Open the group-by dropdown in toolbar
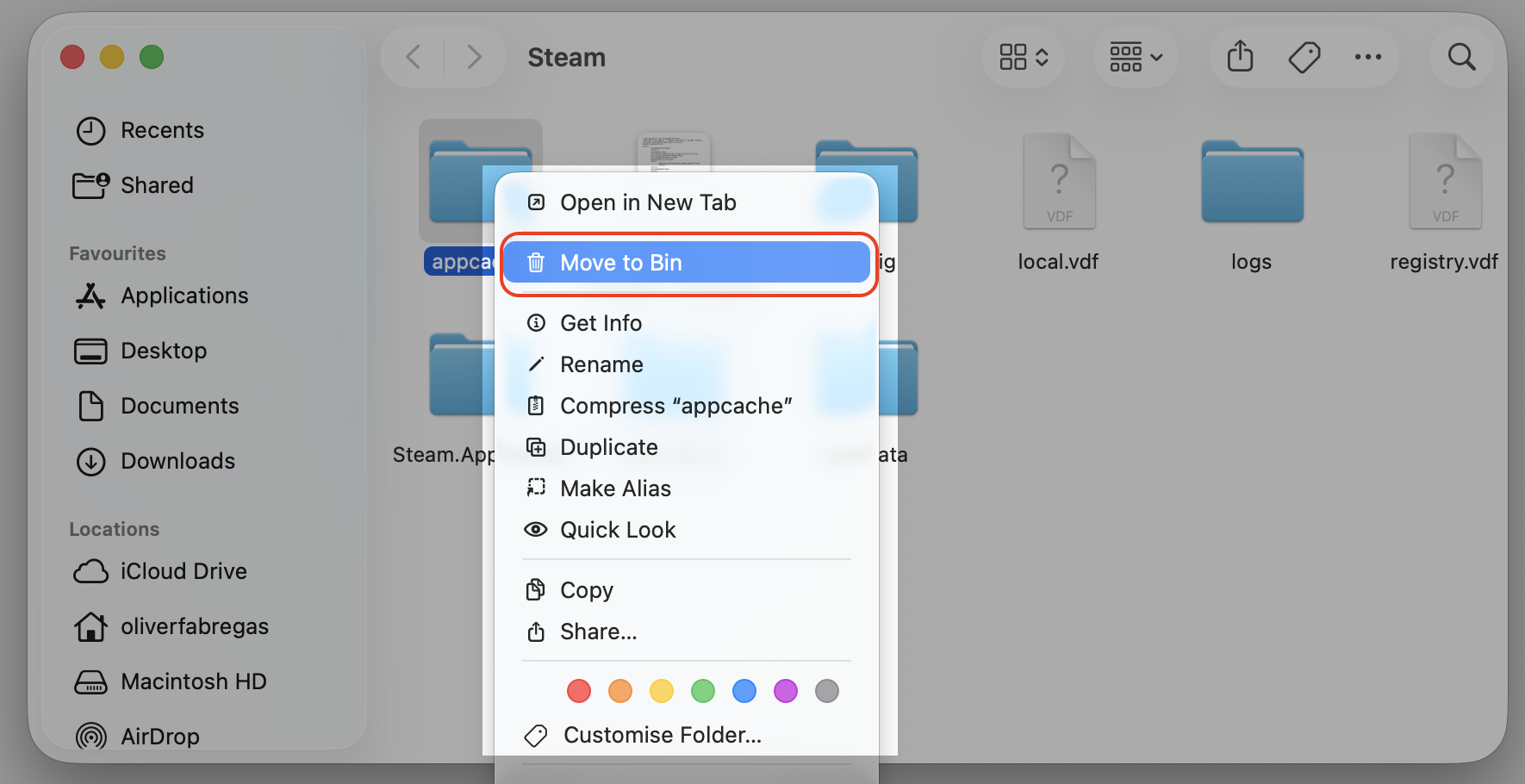Screen dimensions: 1525x784 tap(1136, 58)
